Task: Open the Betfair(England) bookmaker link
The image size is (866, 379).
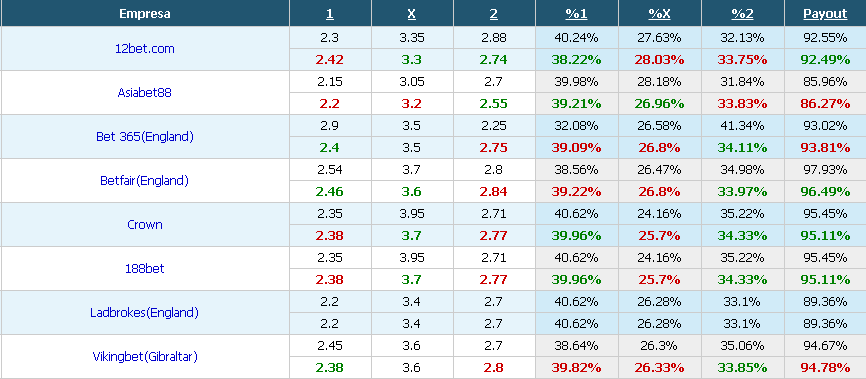Action: (x=145, y=180)
